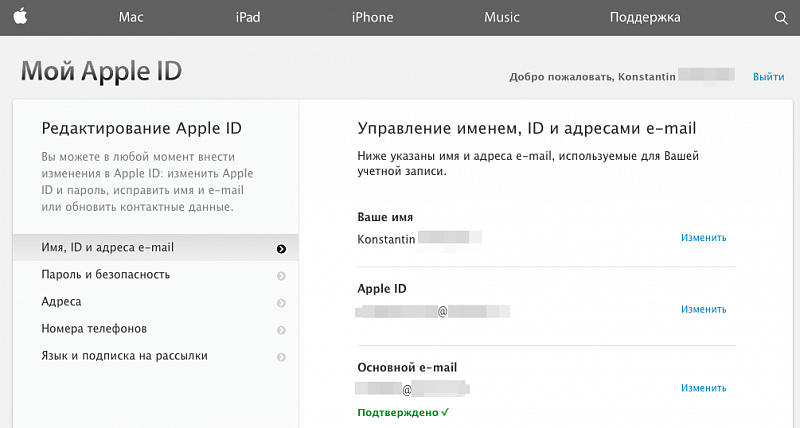Open the search magnifier icon

pyautogui.click(x=781, y=17)
